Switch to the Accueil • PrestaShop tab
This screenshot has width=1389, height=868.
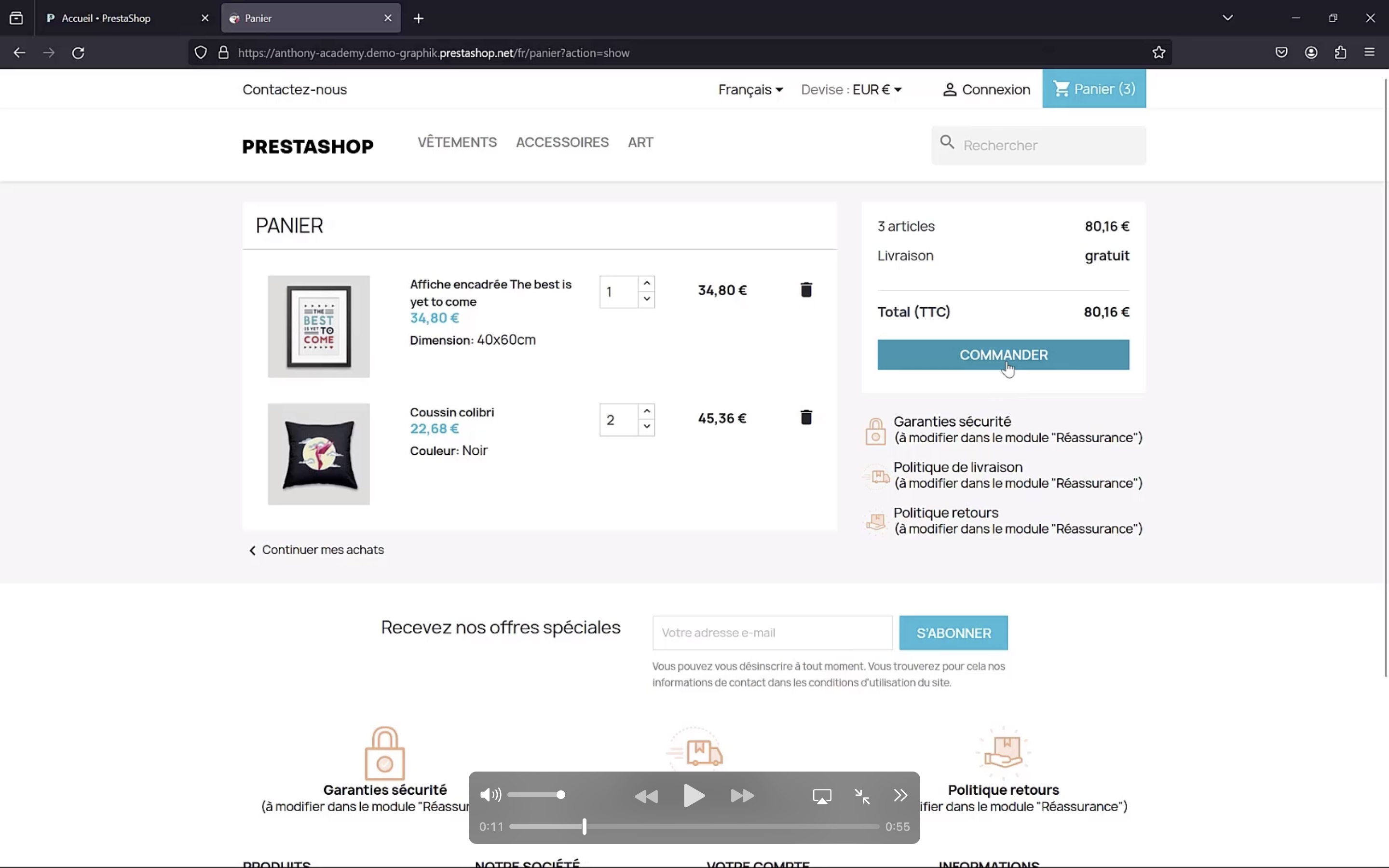pyautogui.click(x=106, y=18)
